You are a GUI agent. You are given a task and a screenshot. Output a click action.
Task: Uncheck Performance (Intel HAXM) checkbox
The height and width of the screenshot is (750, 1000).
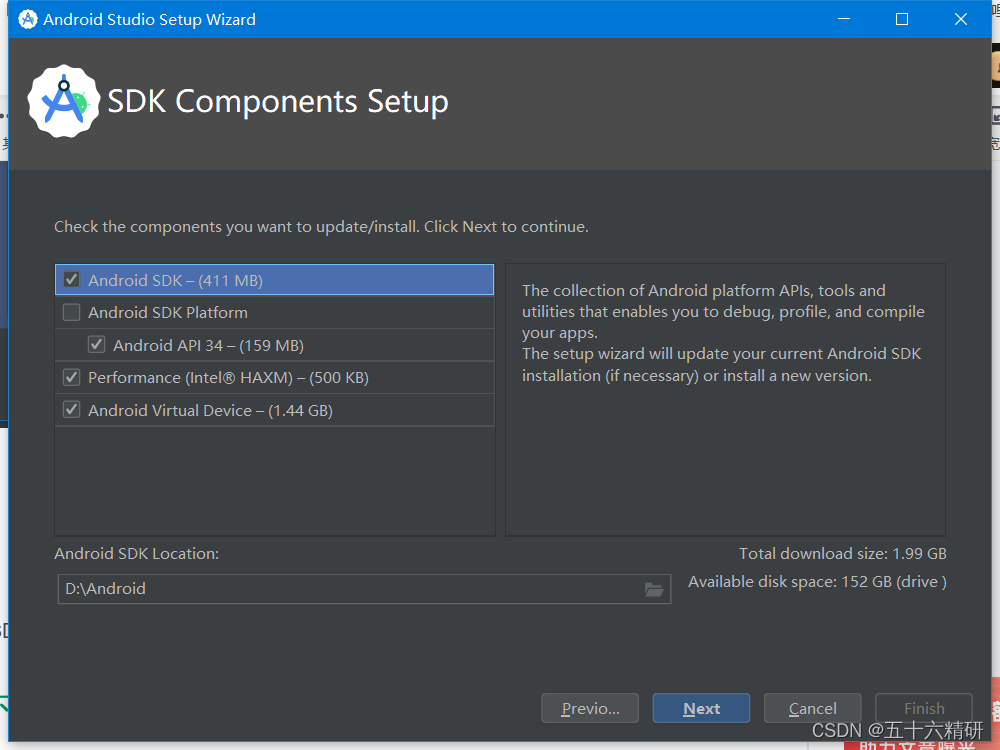71,378
